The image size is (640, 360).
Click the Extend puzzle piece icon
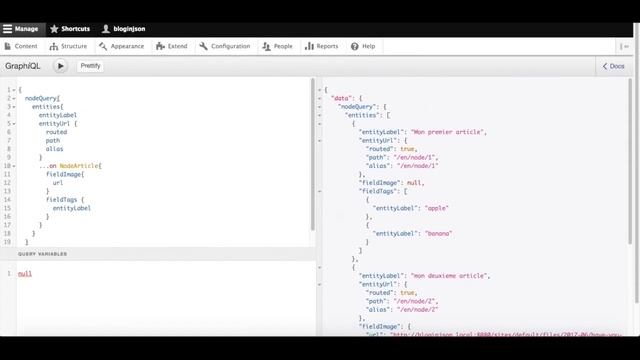point(160,46)
